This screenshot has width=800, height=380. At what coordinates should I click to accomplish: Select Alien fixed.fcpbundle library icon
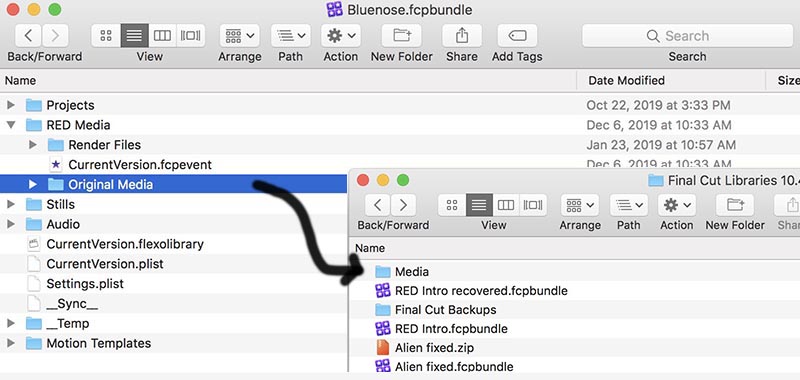click(x=383, y=366)
